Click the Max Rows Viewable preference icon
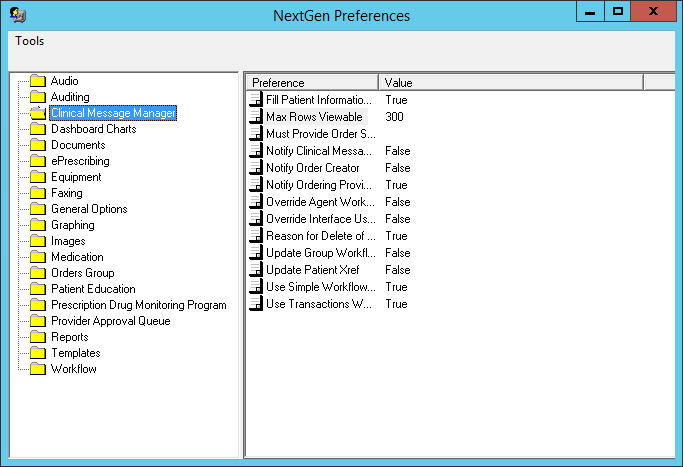The width and height of the screenshot is (683, 467). (x=256, y=117)
